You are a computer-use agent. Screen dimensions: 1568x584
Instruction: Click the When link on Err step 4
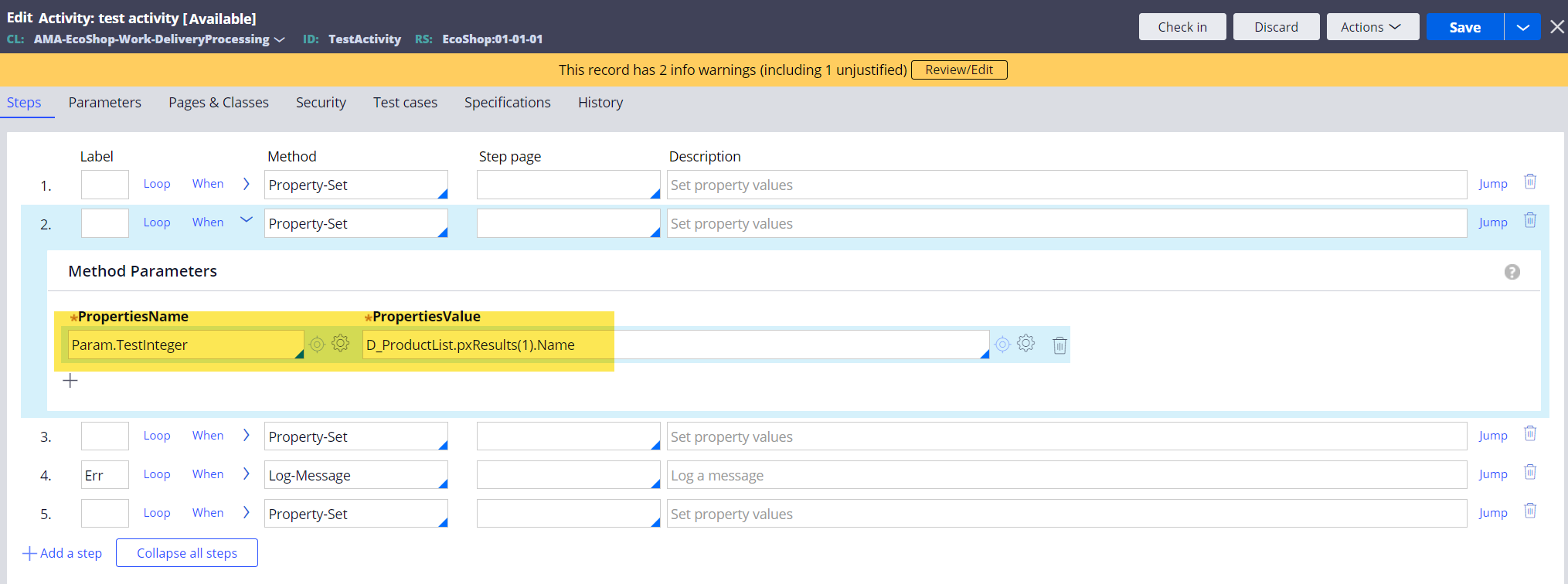[208, 474]
